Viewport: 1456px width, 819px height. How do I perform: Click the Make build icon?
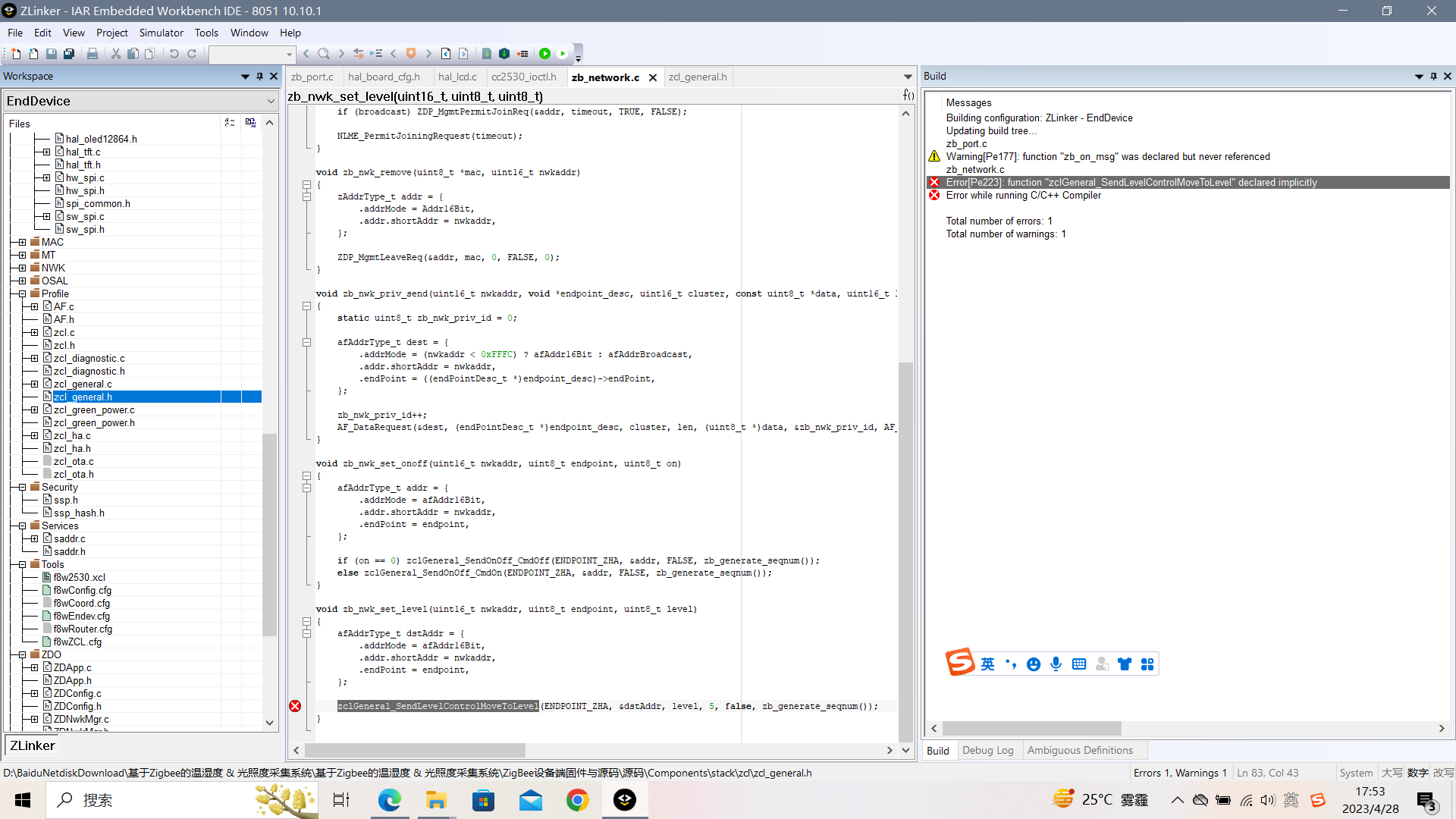point(504,54)
